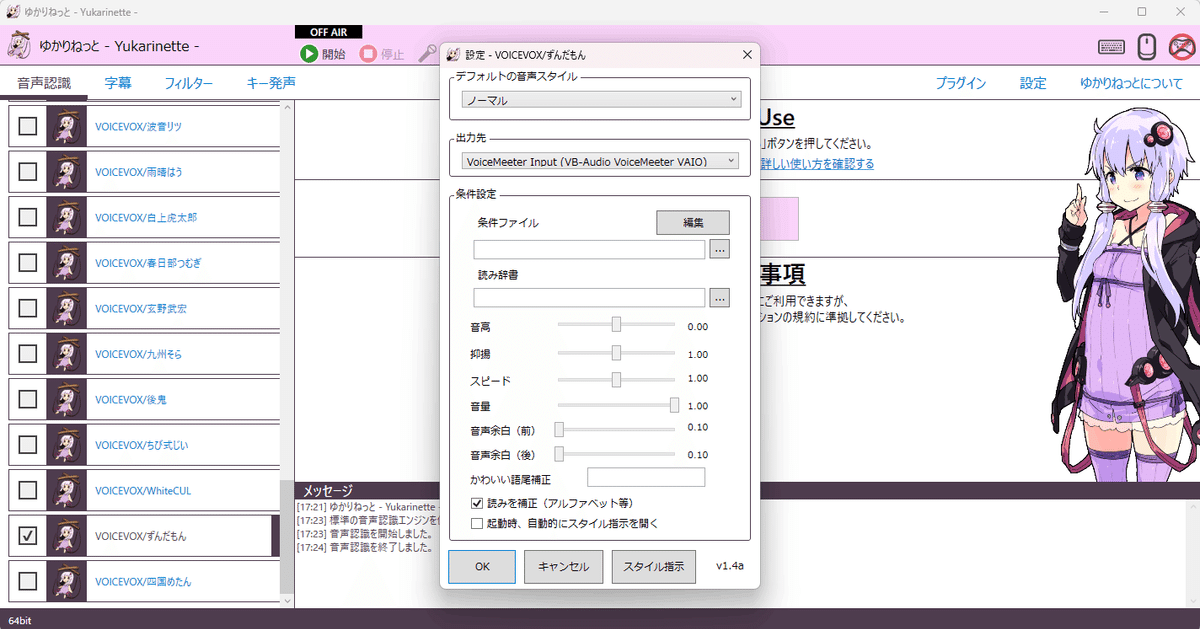Enable the VOICEVOX/白上虎太郎 checkbox
The width and height of the screenshot is (1200, 629).
[x=28, y=217]
